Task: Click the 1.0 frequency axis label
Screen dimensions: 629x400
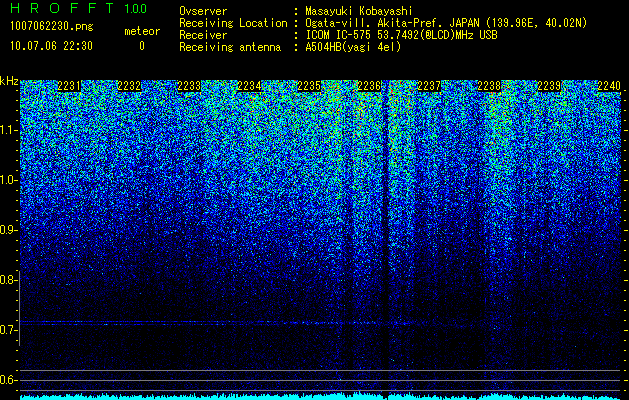Action: 7,180
